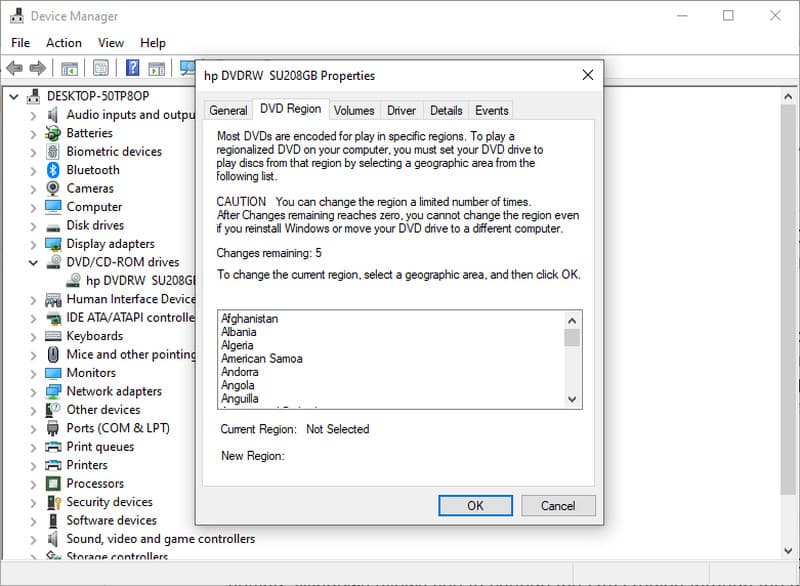
Task: Expand the Biometric devices category
Action: (x=33, y=152)
